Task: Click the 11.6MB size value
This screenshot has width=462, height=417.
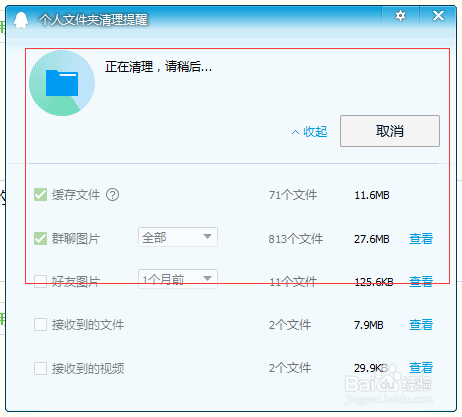Action: click(372, 195)
